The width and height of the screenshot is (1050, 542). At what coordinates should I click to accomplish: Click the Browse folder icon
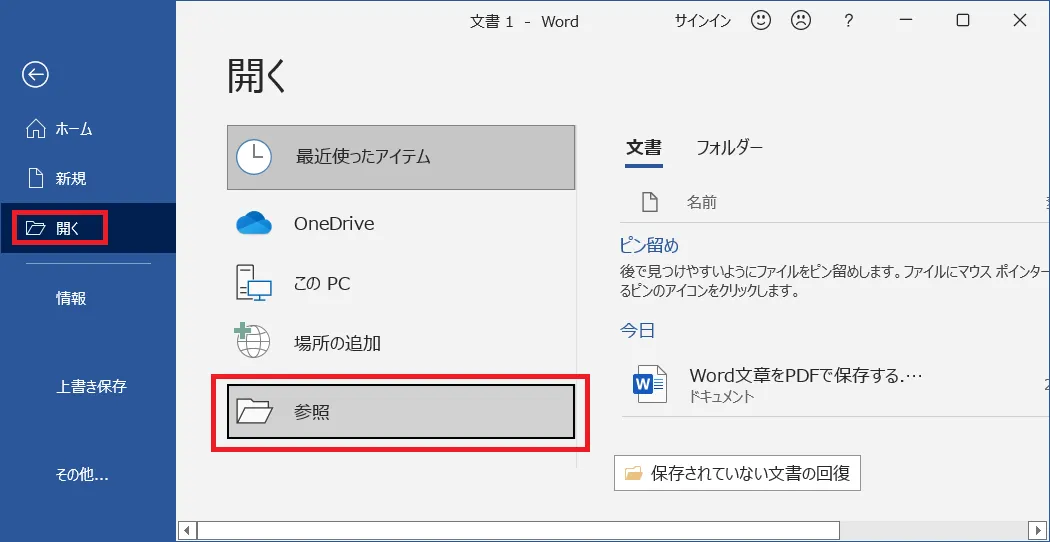click(x=254, y=411)
